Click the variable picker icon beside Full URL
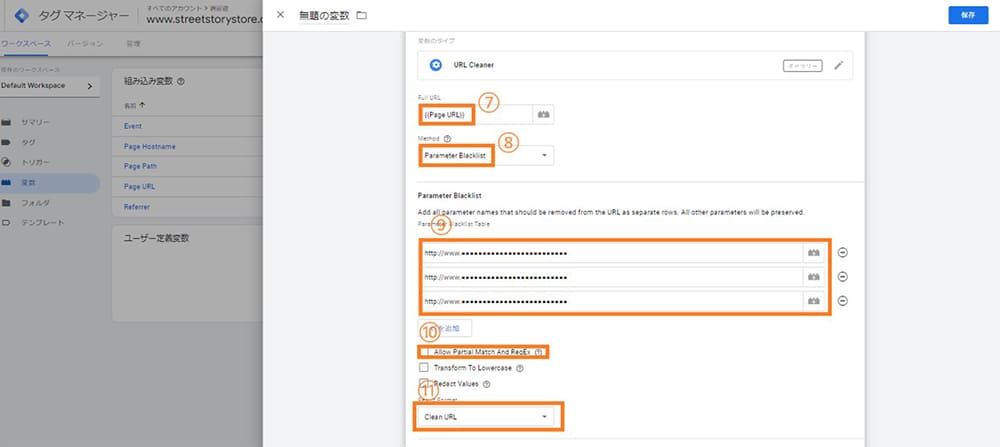This screenshot has height=447, width=1000. [x=543, y=115]
